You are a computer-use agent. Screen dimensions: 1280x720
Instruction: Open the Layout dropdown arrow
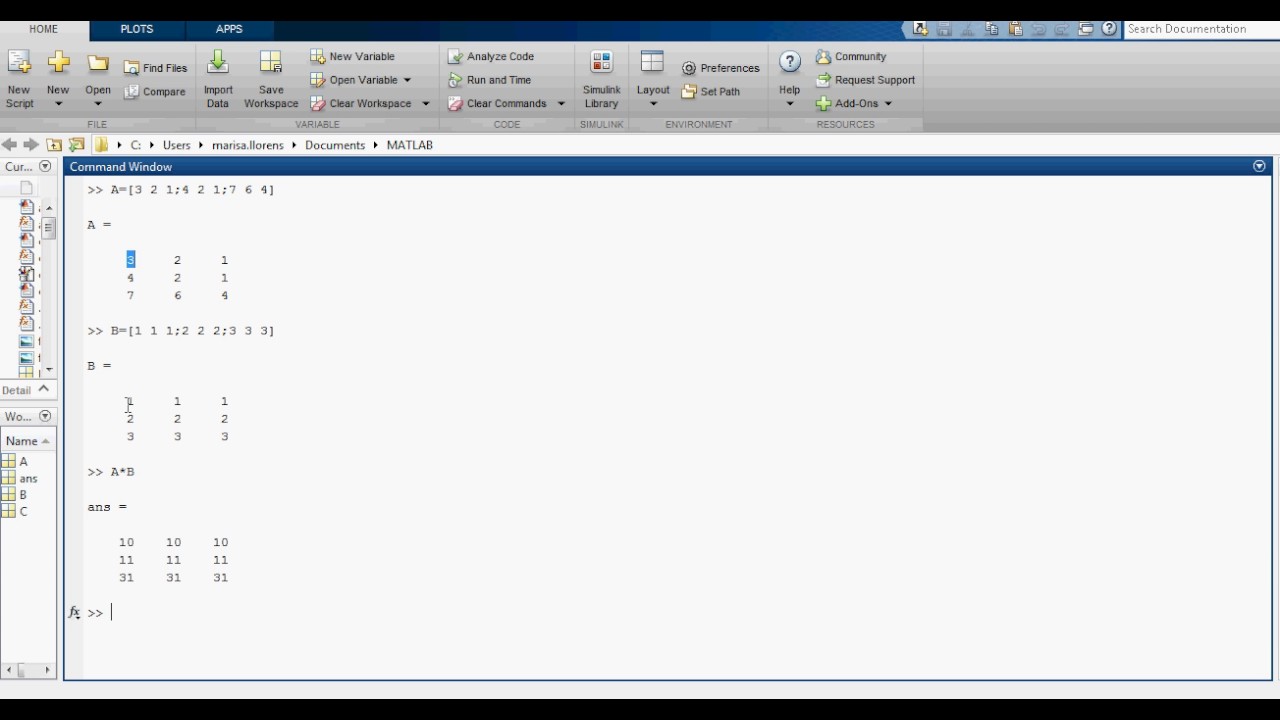[x=653, y=104]
